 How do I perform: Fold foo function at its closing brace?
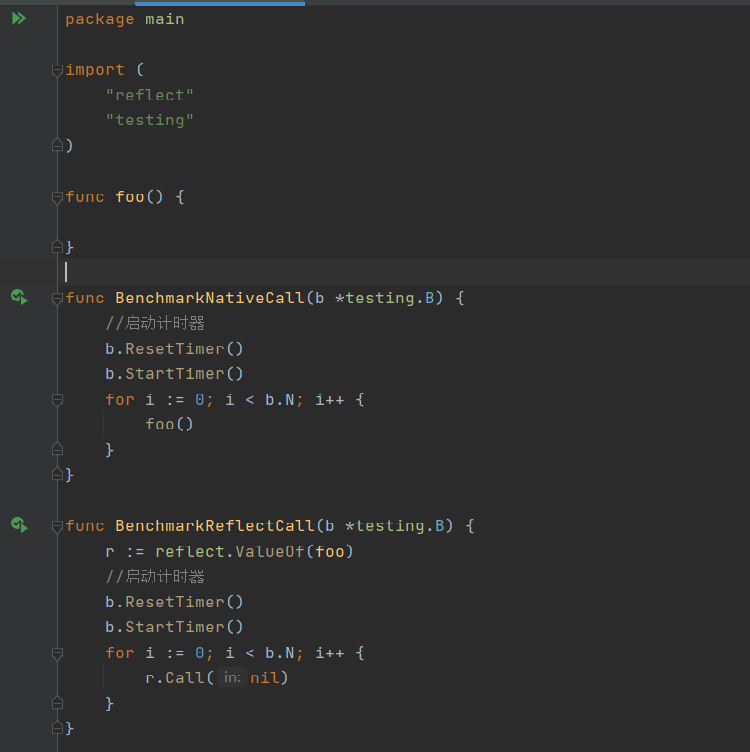pyautogui.click(x=57, y=247)
